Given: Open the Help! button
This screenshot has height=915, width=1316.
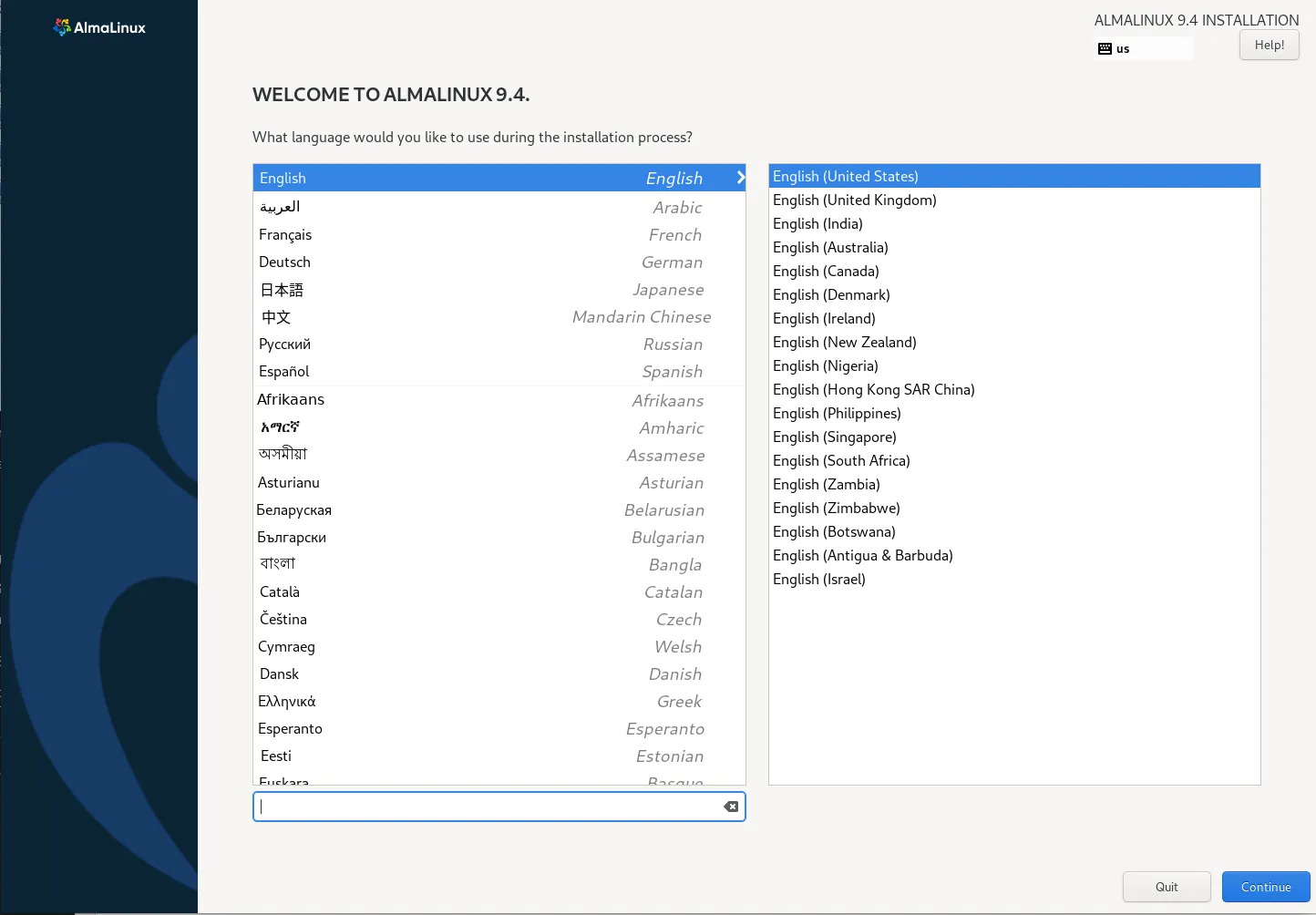Looking at the screenshot, I should (1269, 45).
